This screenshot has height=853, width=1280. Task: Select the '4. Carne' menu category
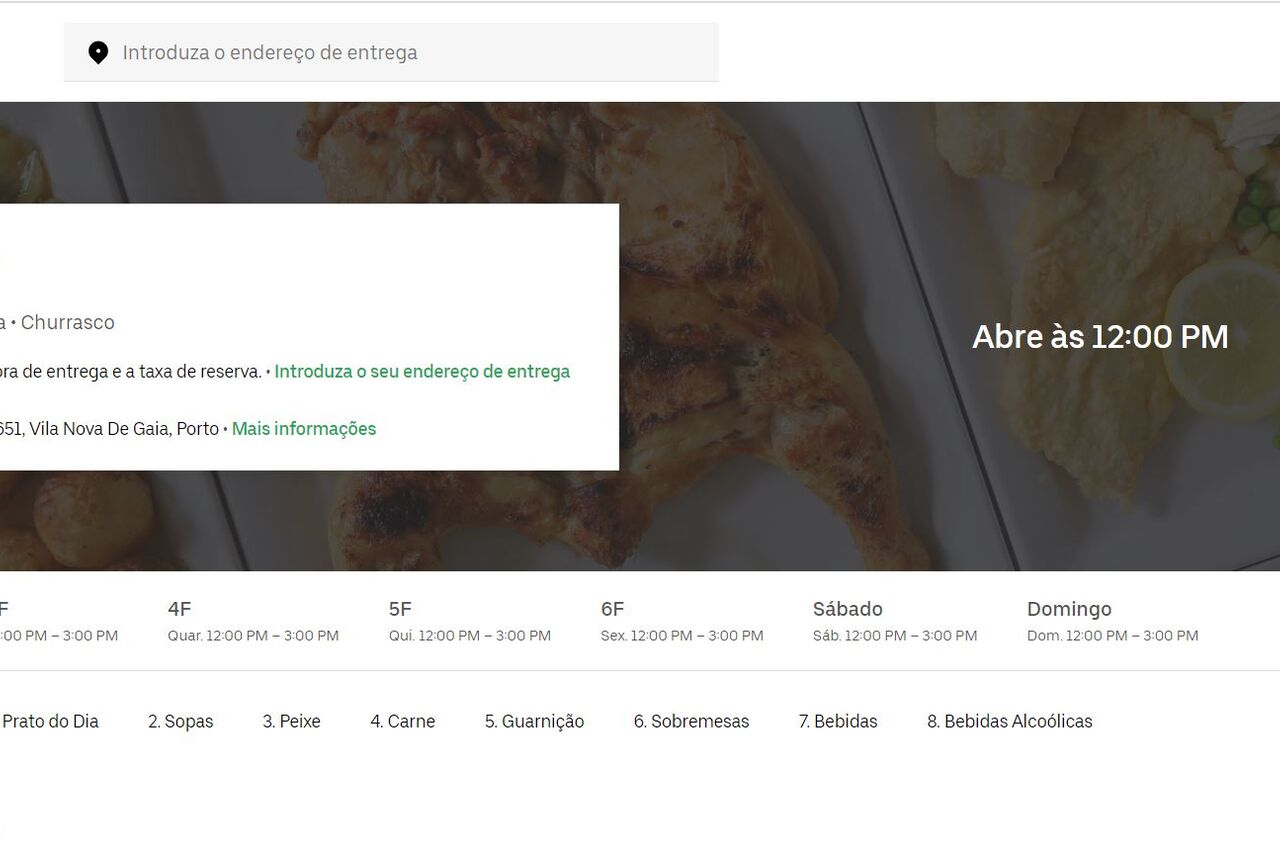tap(402, 721)
